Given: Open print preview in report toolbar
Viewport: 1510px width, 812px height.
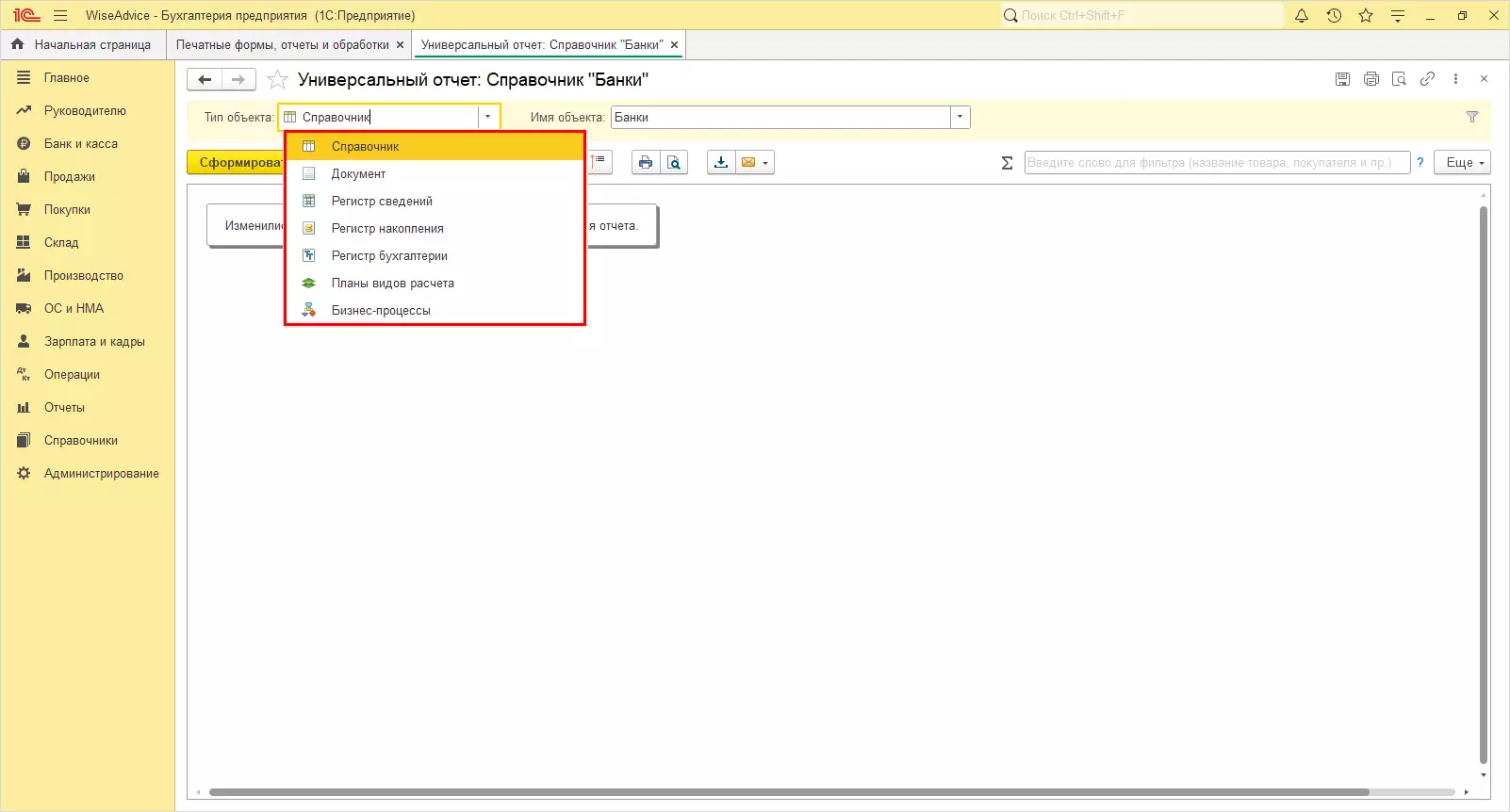Looking at the screenshot, I should click(x=674, y=162).
